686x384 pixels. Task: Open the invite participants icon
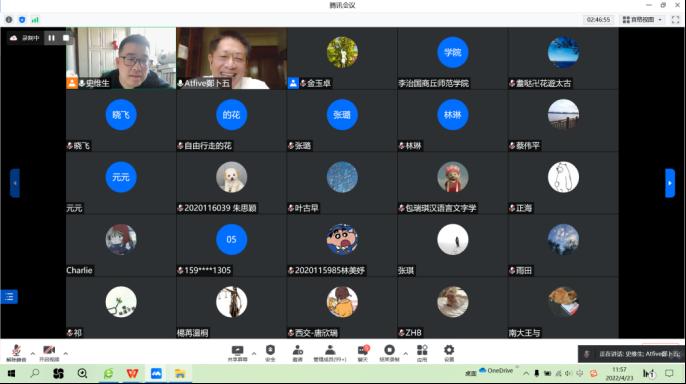[x=298, y=353]
